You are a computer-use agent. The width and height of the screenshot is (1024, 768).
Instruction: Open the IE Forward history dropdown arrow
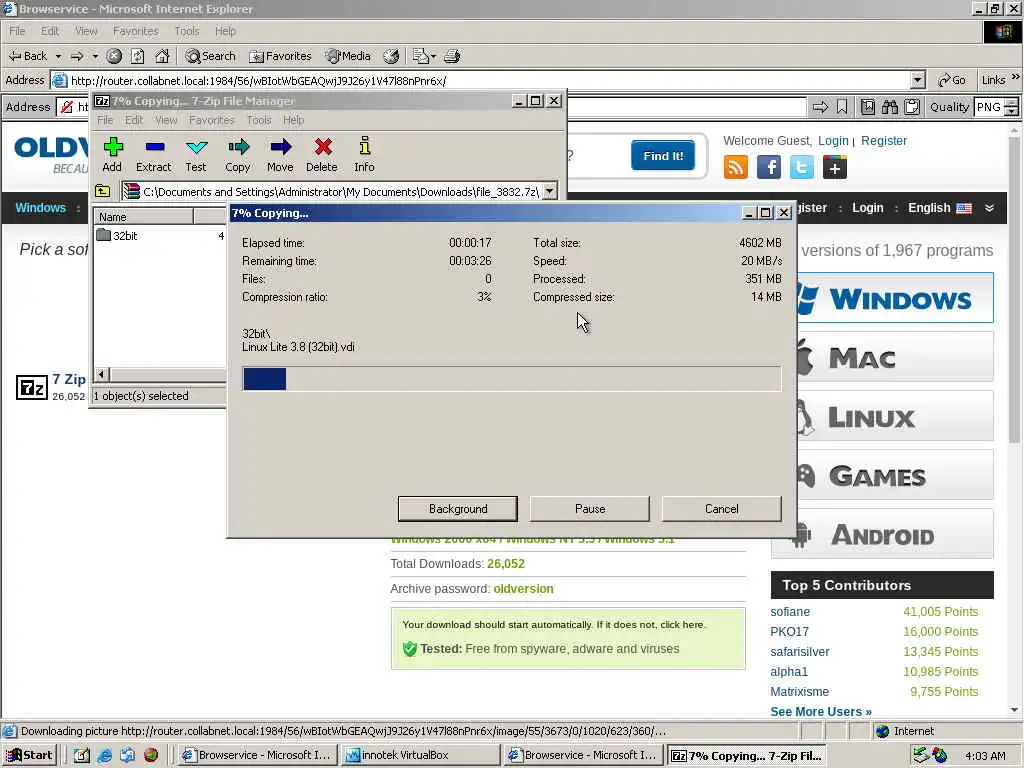coord(95,56)
